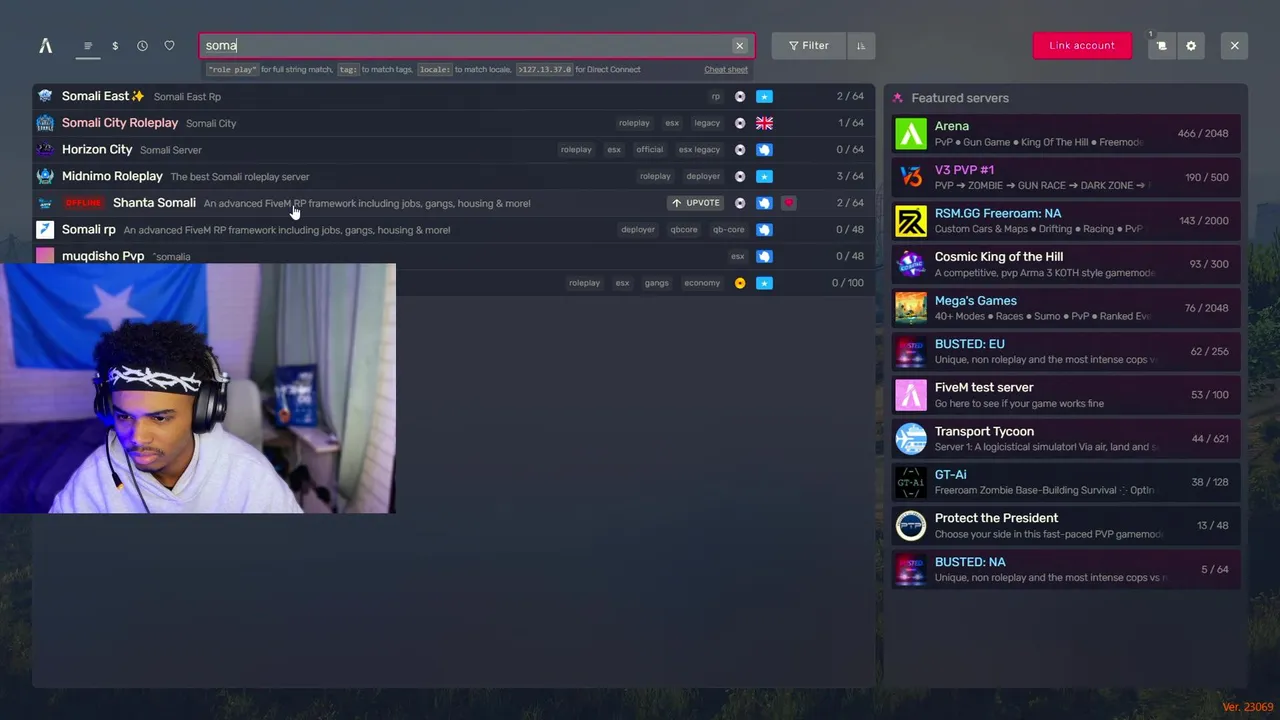
Task: Click Horizon City's blue locale icon
Action: (764, 150)
